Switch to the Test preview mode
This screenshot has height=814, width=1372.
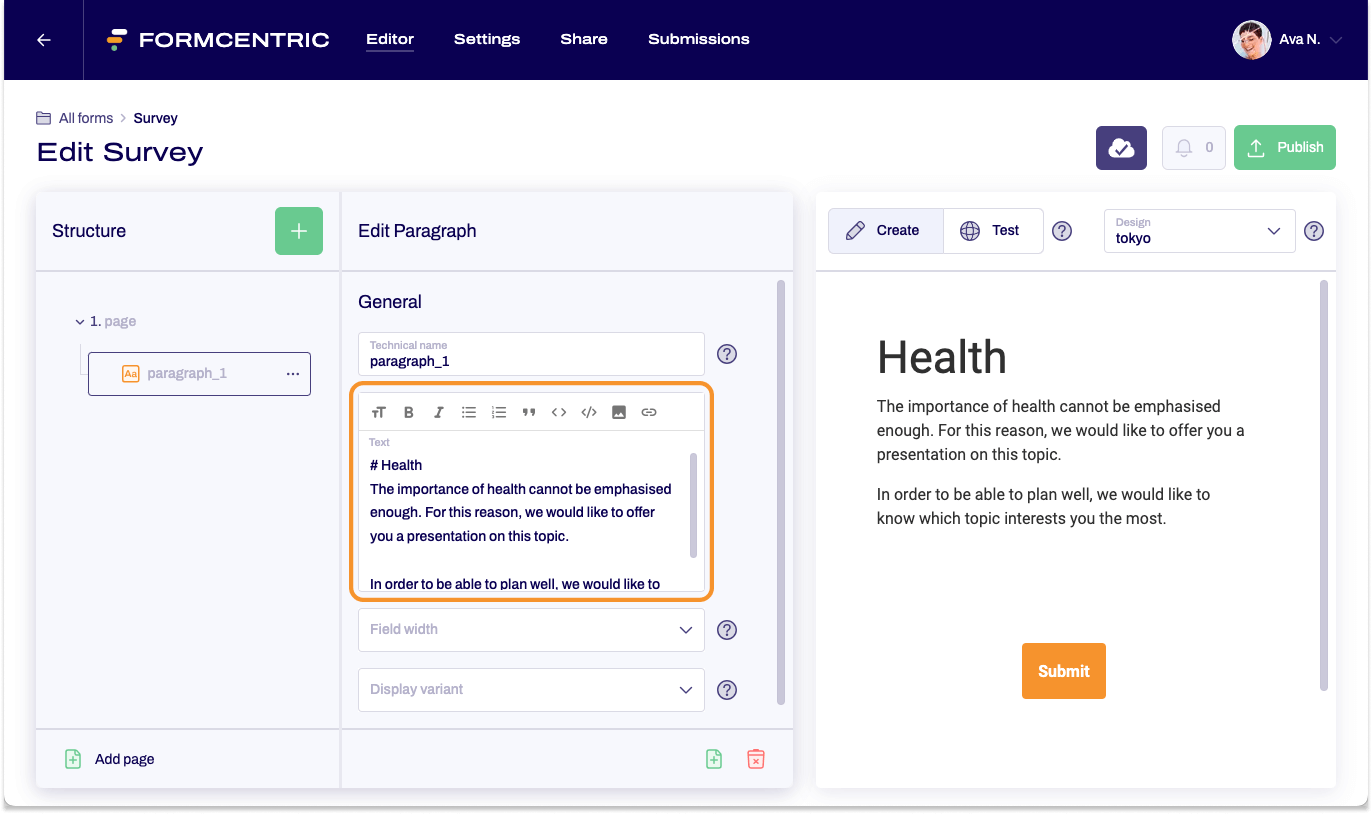click(x=992, y=231)
